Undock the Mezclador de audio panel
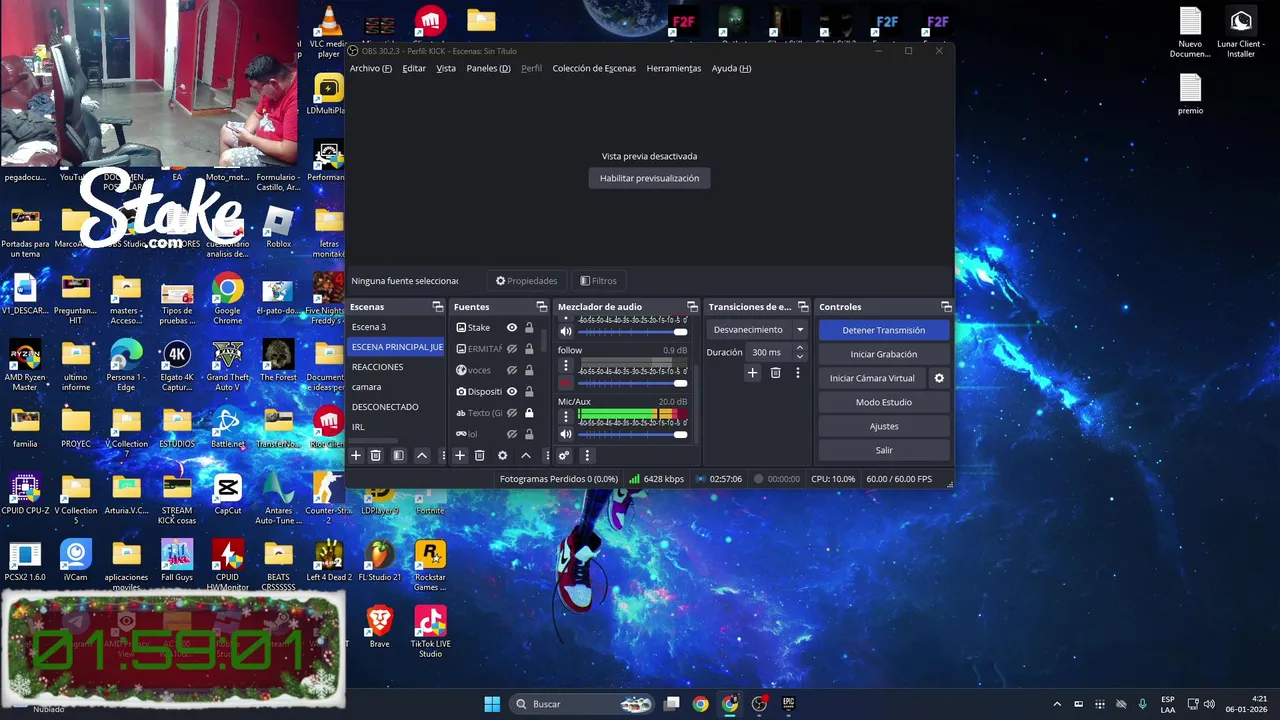Viewport: 1280px width, 720px height. pyautogui.click(x=692, y=307)
